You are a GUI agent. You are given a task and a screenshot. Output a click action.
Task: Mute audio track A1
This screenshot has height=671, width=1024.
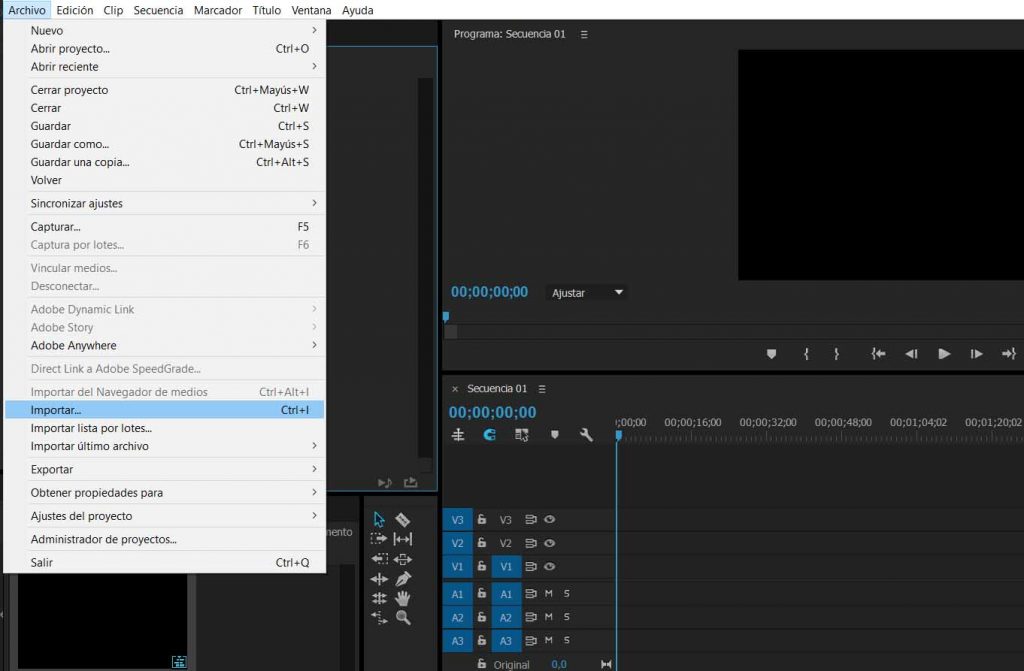click(548, 593)
